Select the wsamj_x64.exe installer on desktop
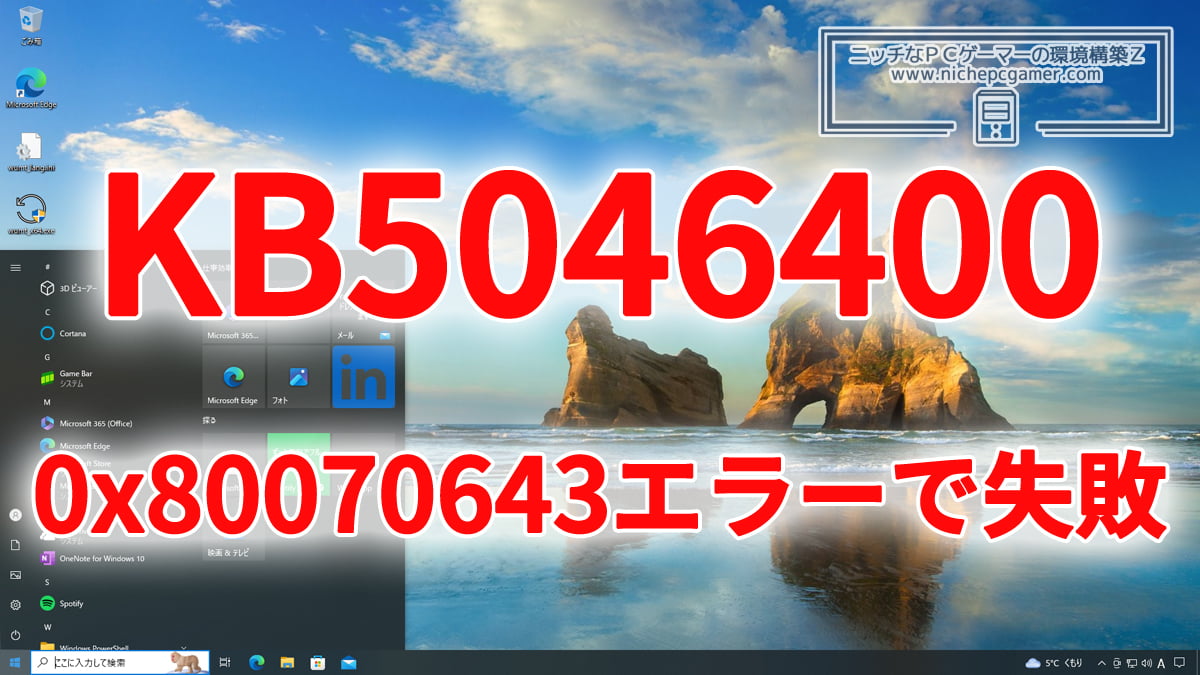The height and width of the screenshot is (675, 1200). 31,214
